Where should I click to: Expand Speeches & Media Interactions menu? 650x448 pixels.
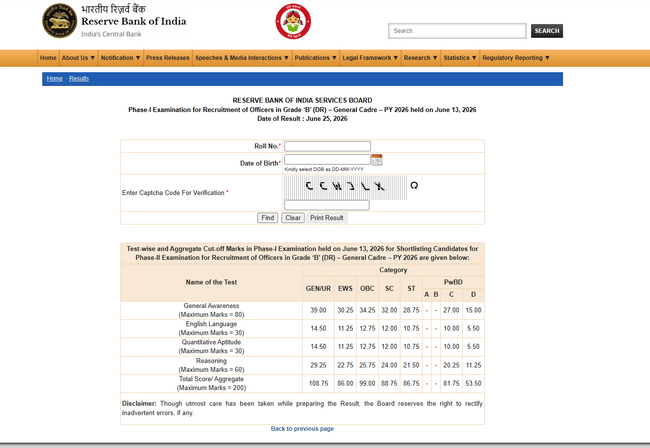pos(242,58)
